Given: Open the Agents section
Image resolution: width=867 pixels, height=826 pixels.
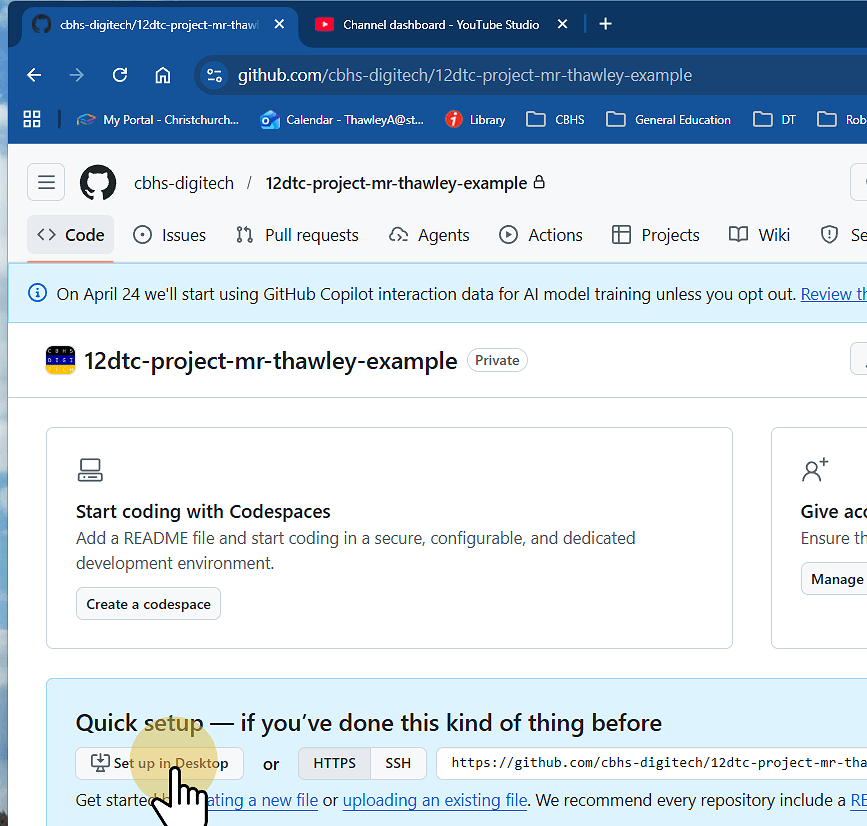Looking at the screenshot, I should click(x=429, y=234).
